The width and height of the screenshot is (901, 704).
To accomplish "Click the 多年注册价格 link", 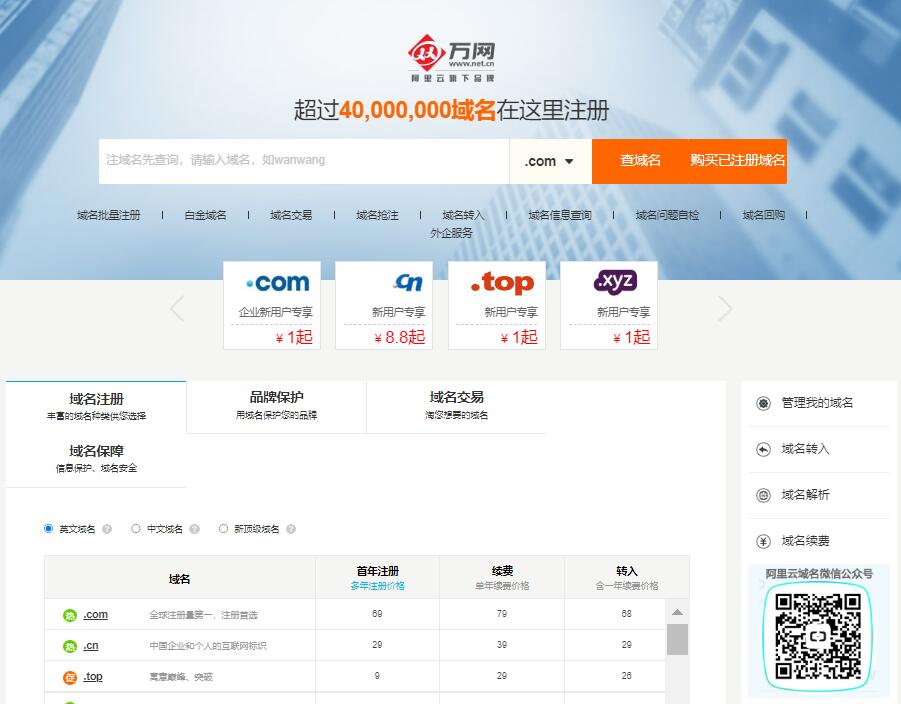I will click(x=378, y=586).
